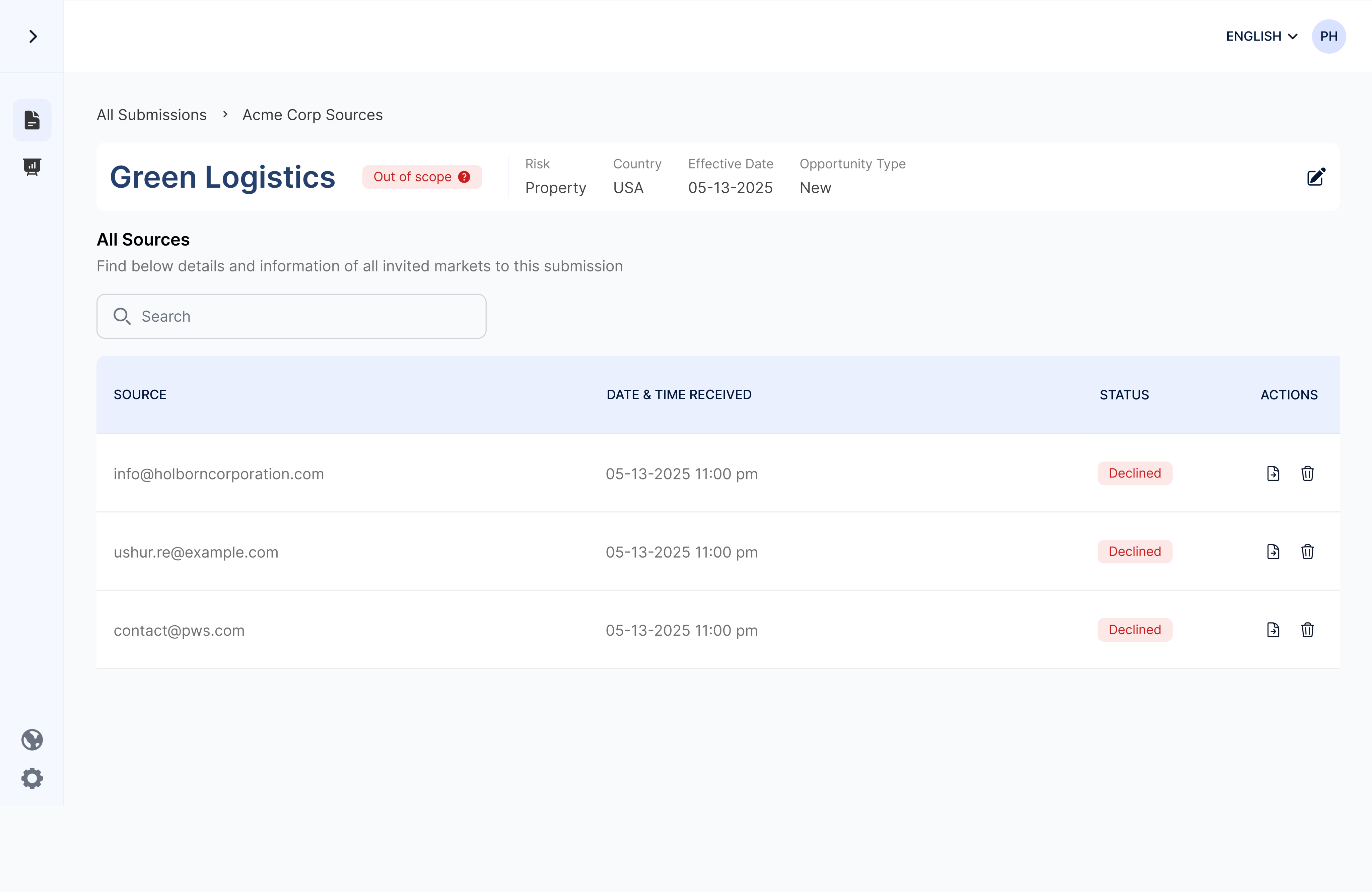1372x892 pixels.
Task: Click the globe icon in sidebar
Action: [32, 739]
